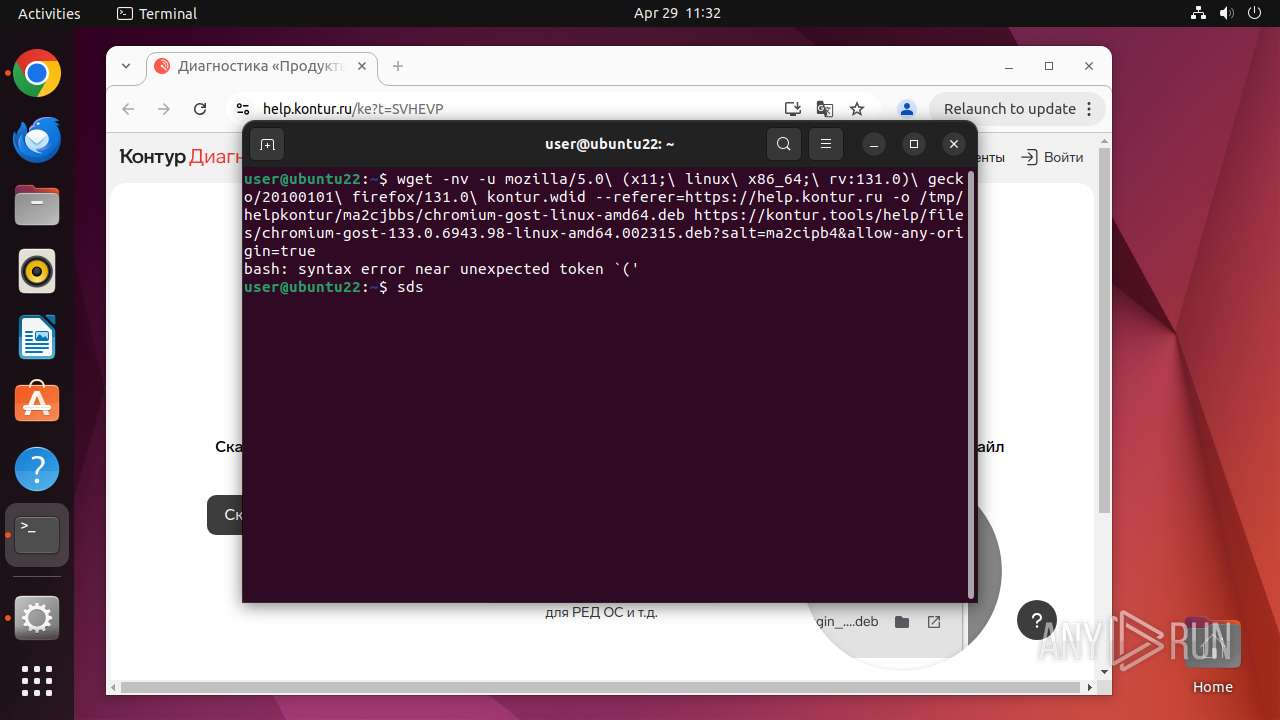Screen dimensions: 1280x720
Task: Click the Chrome address bar URL
Action: coord(353,109)
